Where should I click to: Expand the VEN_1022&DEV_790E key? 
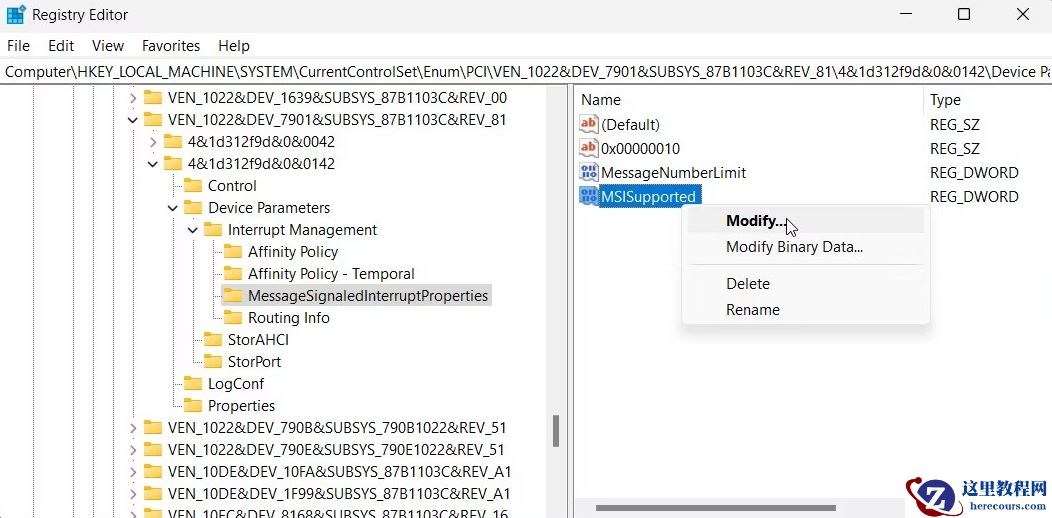coord(133,450)
